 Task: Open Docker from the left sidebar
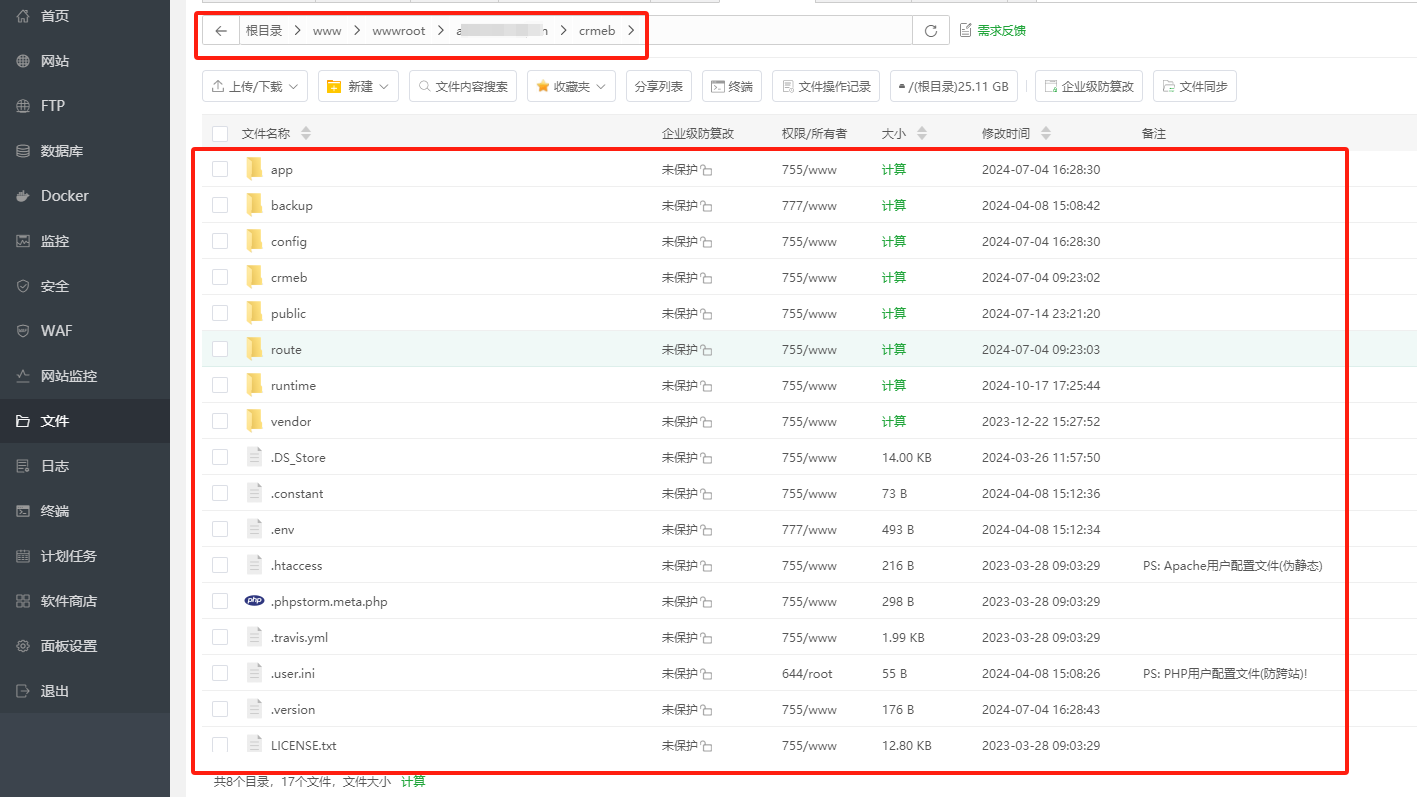[65, 196]
